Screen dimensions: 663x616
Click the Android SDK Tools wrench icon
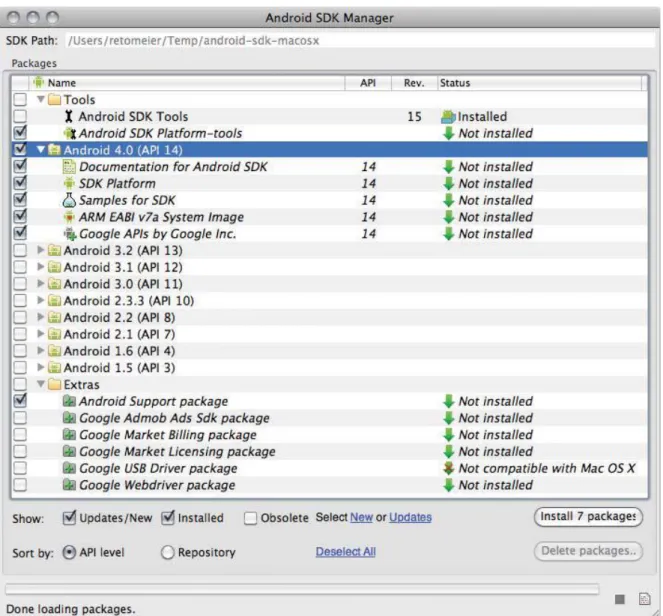coord(68,116)
